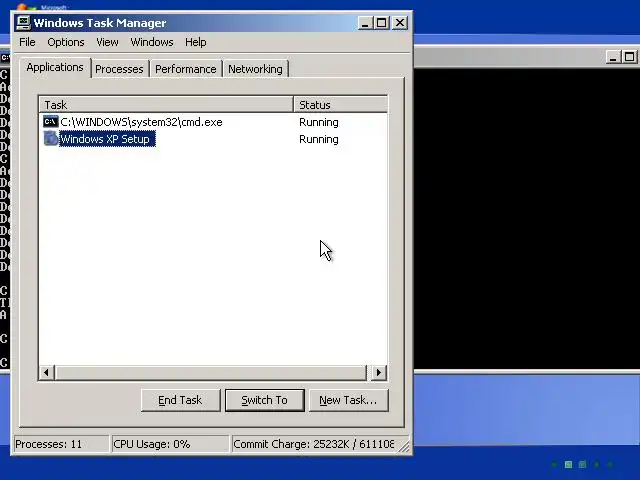Open the Help menu
This screenshot has width=640, height=480.
(x=196, y=42)
